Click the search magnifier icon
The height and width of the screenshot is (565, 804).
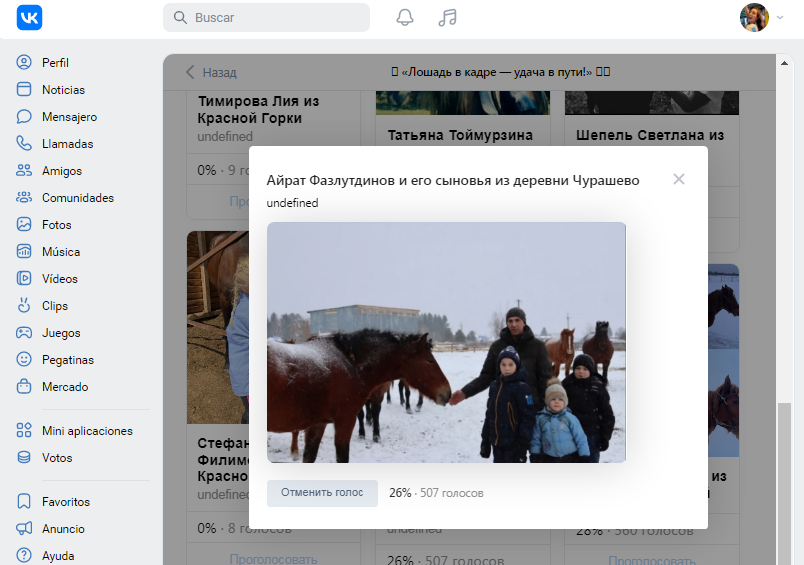click(x=180, y=17)
